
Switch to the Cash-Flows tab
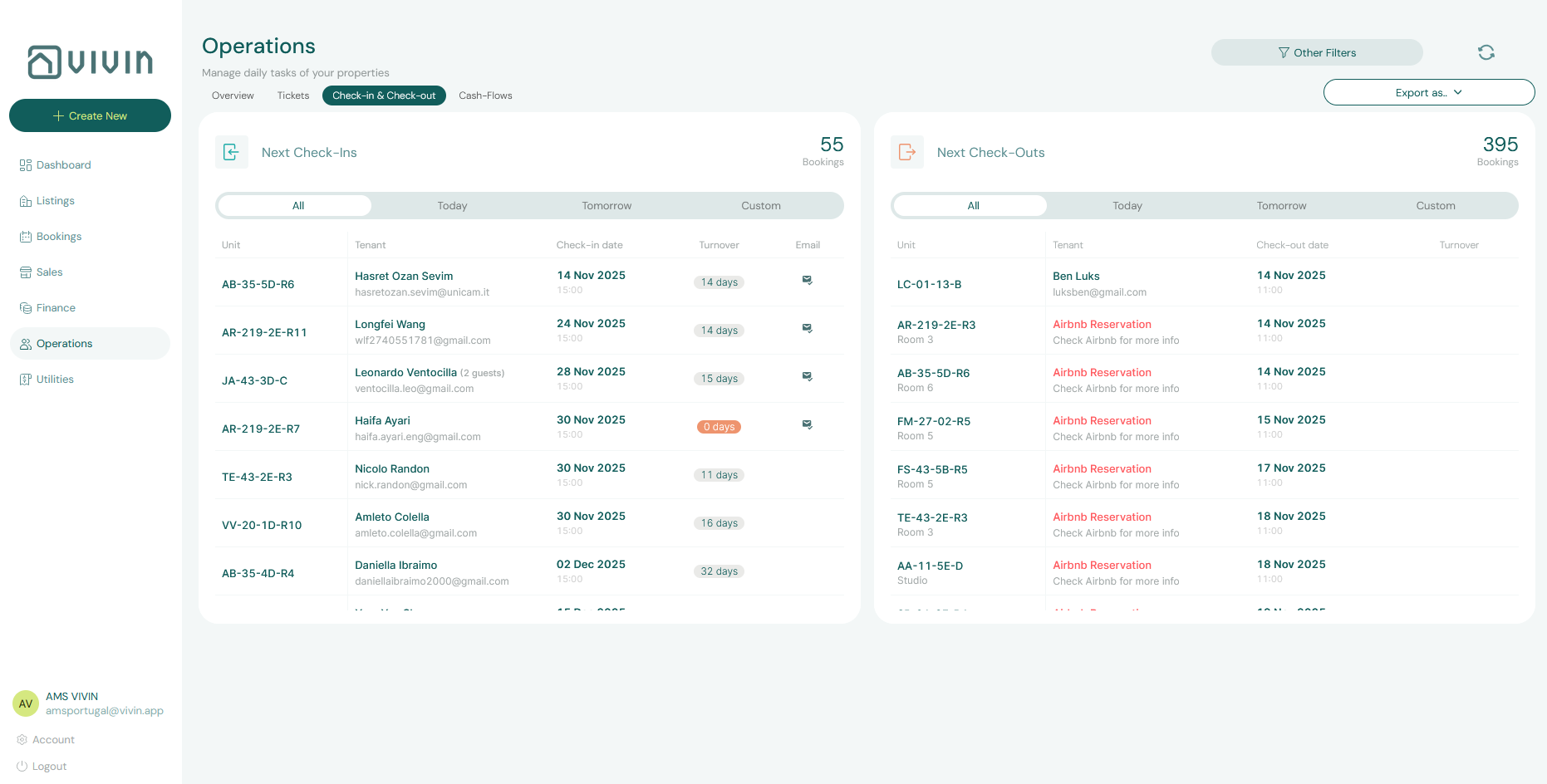click(485, 95)
